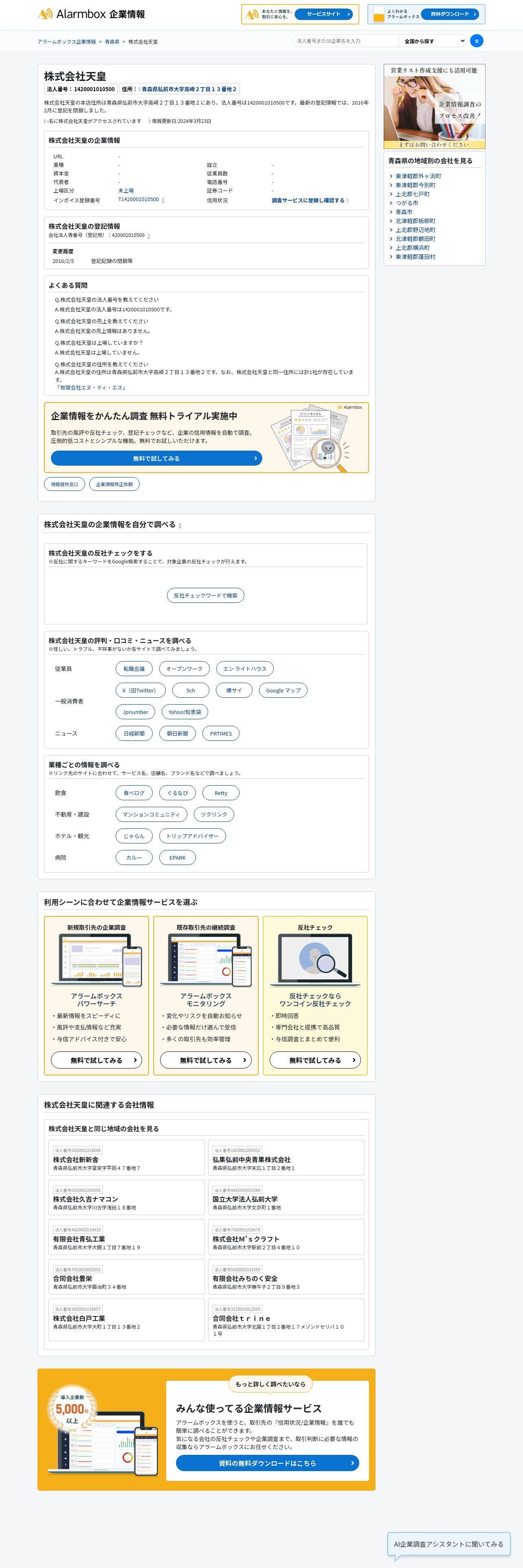Go to the アラームボックス企業情報 breadcrumb
The image size is (523, 1568).
(x=66, y=42)
